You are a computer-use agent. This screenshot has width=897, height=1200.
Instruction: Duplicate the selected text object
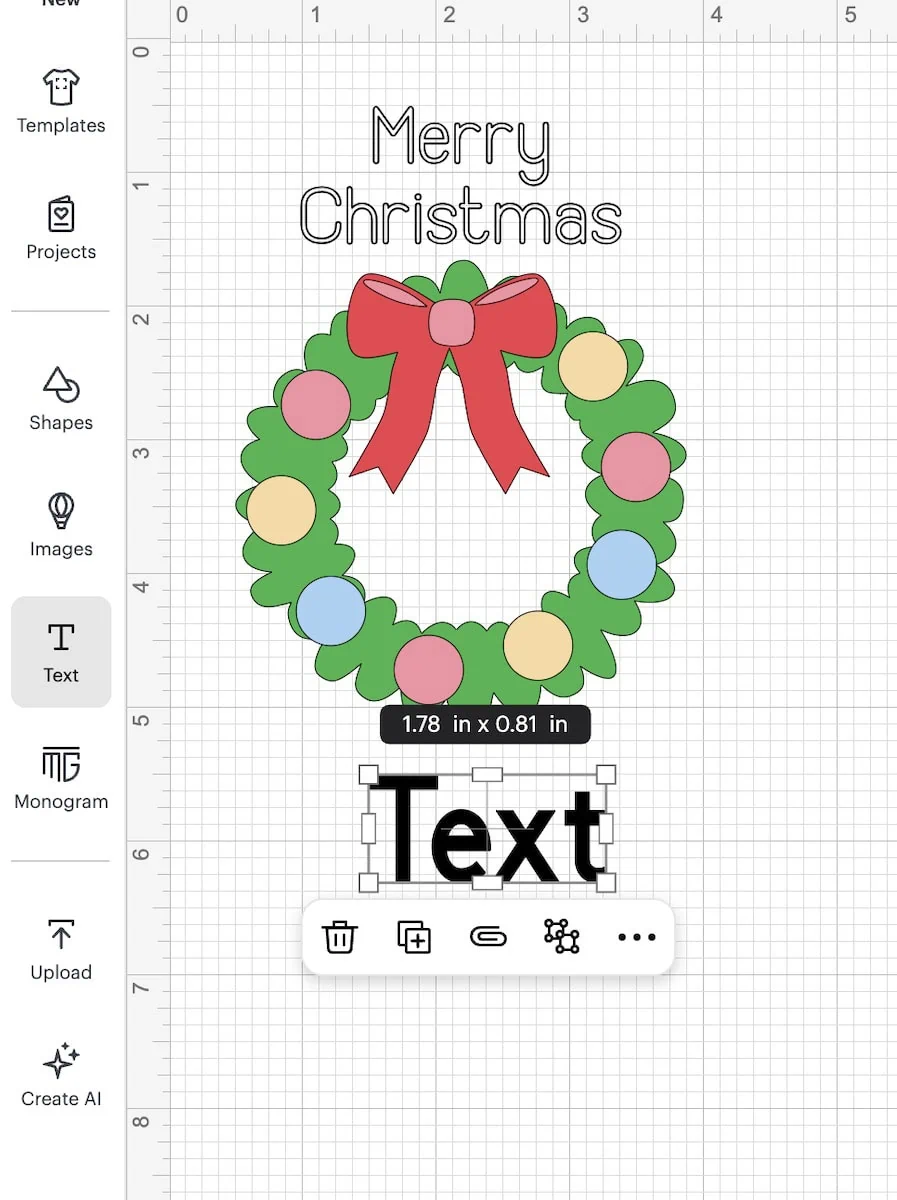point(414,937)
